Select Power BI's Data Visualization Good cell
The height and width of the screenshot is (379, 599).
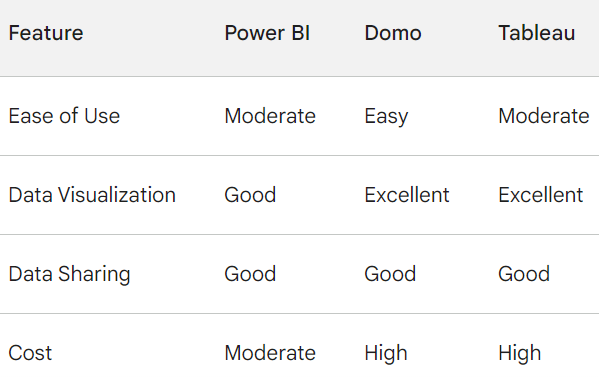(250, 195)
